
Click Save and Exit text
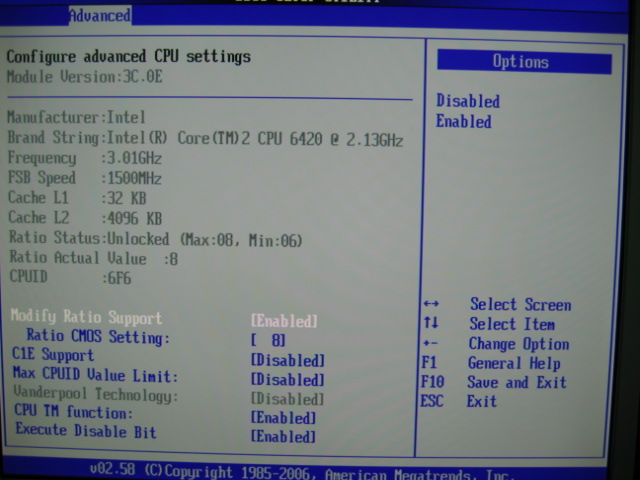pyautogui.click(x=517, y=382)
